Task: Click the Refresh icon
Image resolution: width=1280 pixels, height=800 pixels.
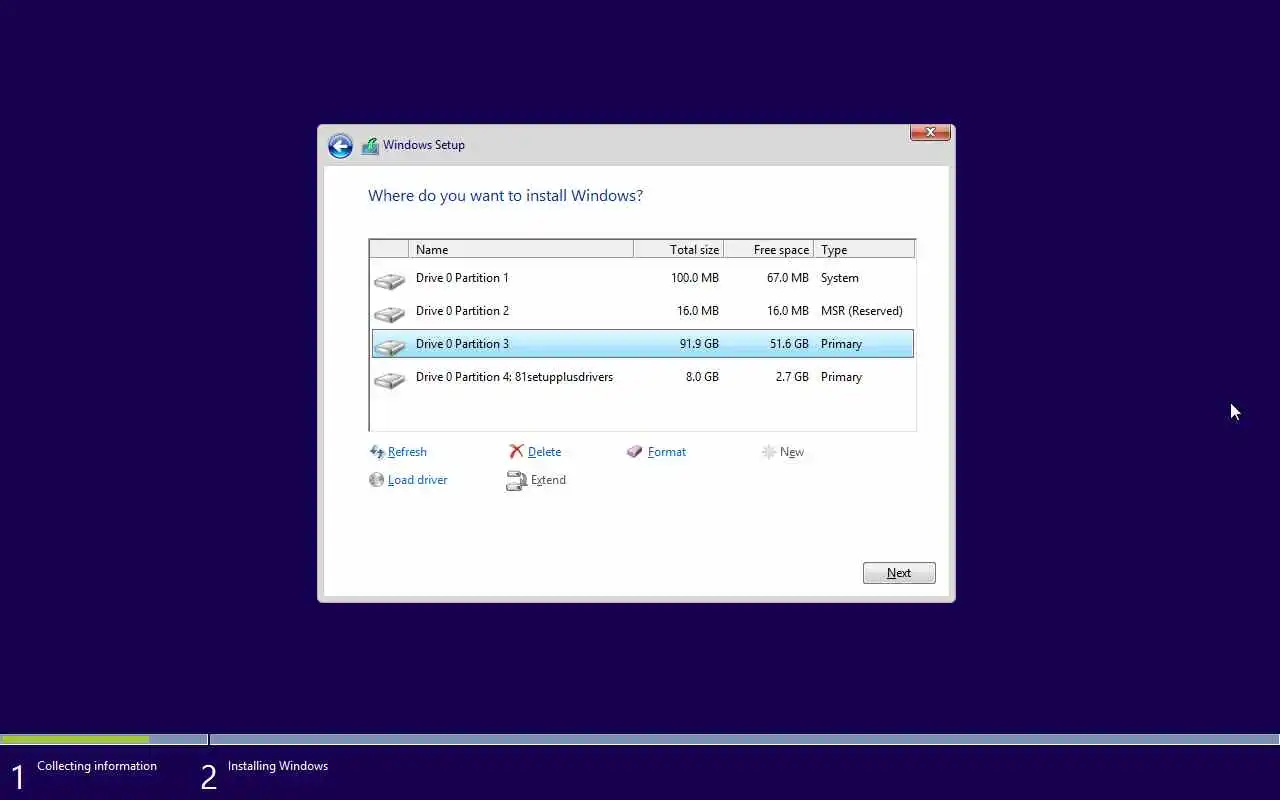Action: 377,452
